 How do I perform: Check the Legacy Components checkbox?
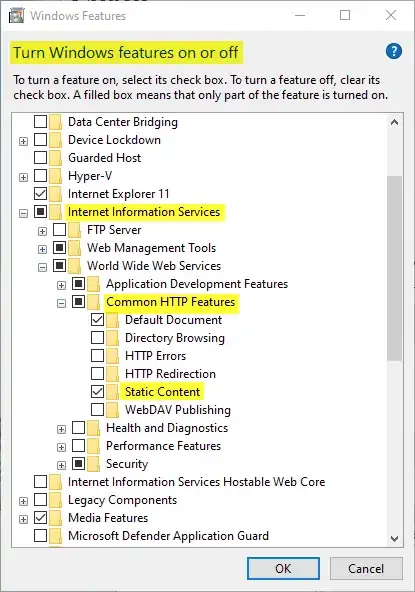pyautogui.click(x=40, y=500)
